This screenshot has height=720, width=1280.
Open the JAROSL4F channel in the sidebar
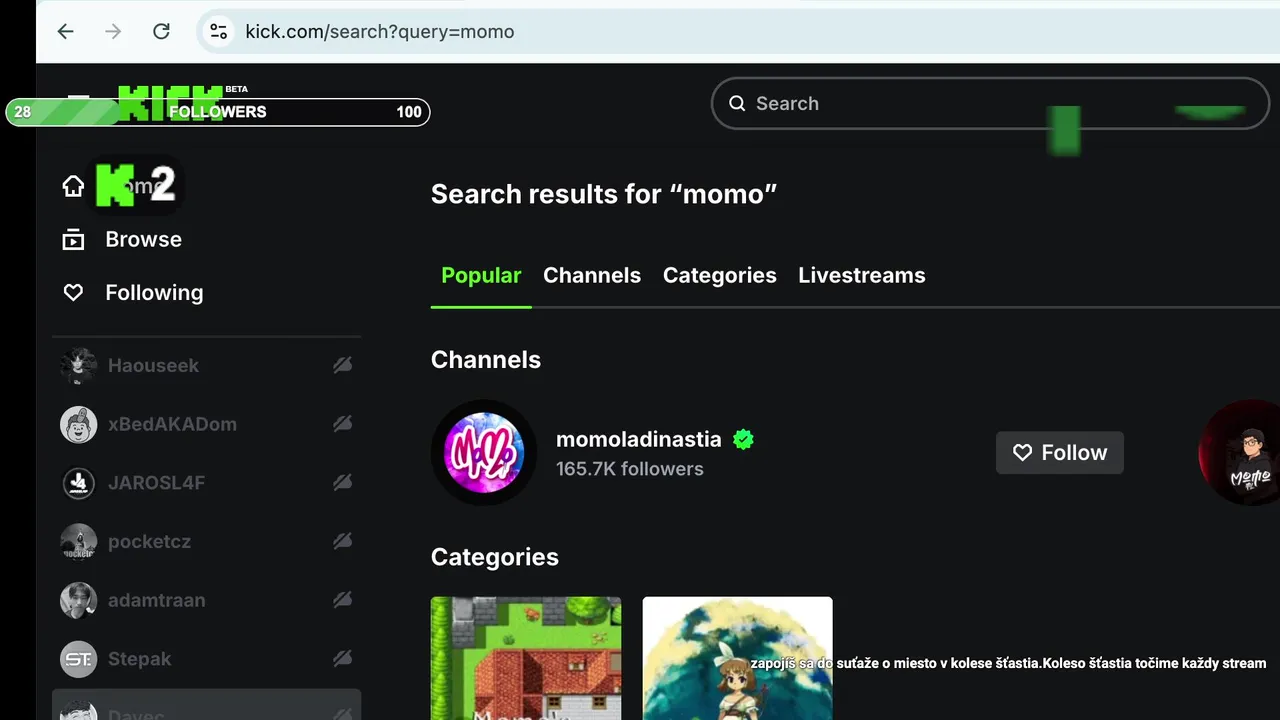click(x=206, y=483)
